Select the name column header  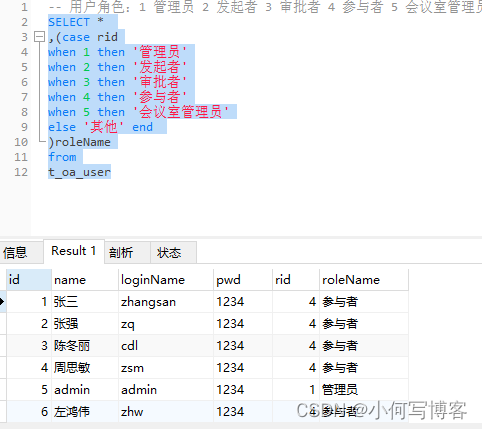[85, 280]
